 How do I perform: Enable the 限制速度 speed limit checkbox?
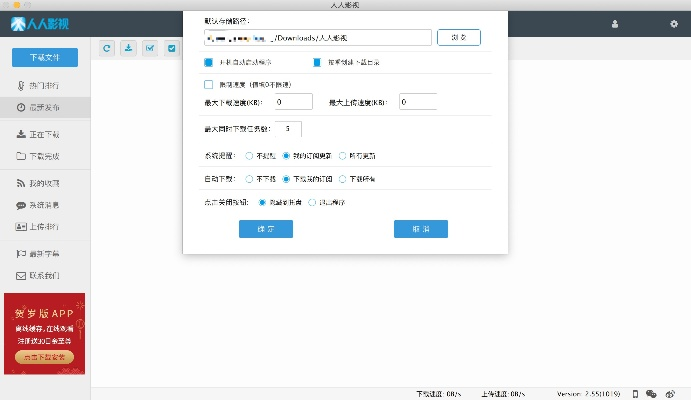point(209,85)
